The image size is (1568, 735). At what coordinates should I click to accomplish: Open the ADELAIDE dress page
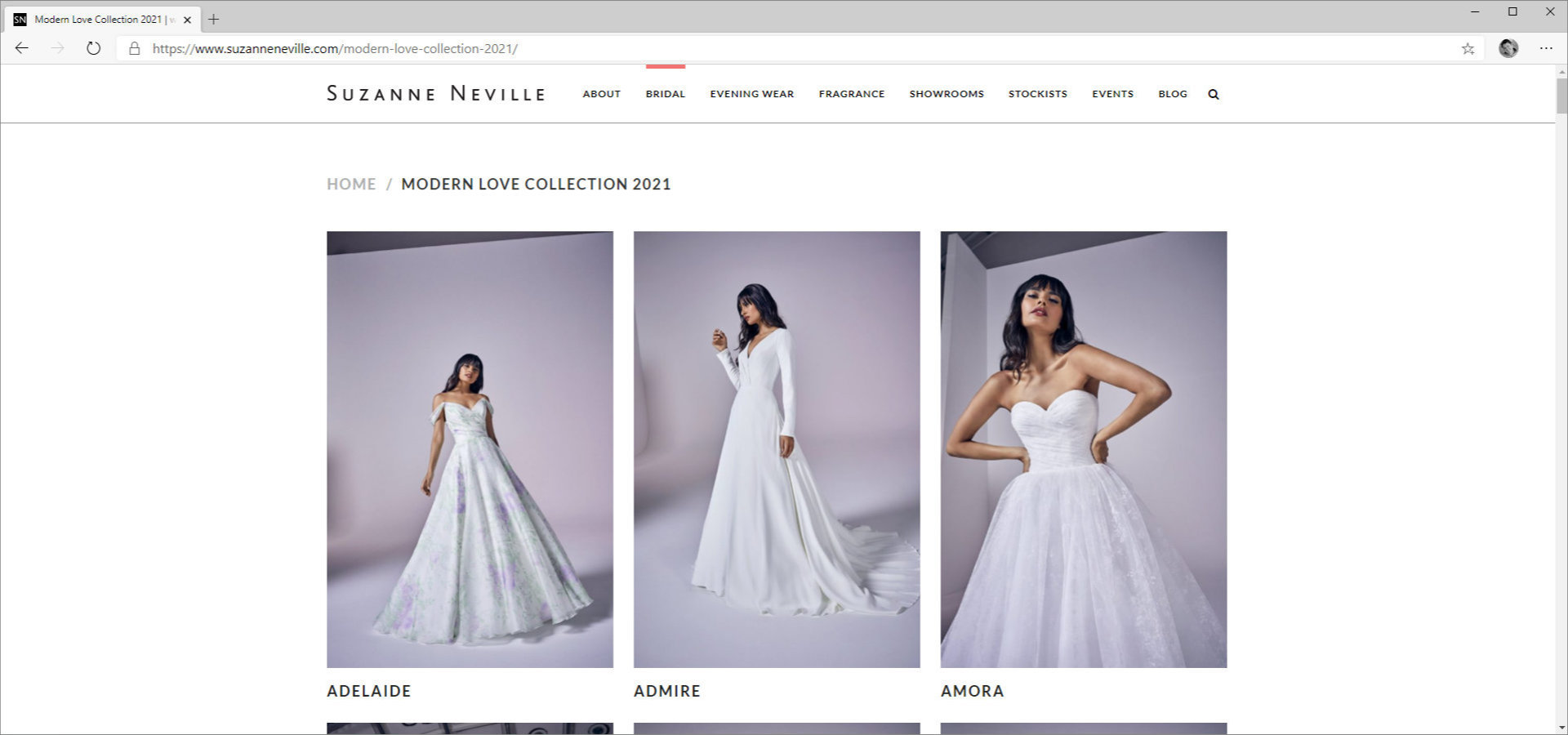pyautogui.click(x=470, y=449)
